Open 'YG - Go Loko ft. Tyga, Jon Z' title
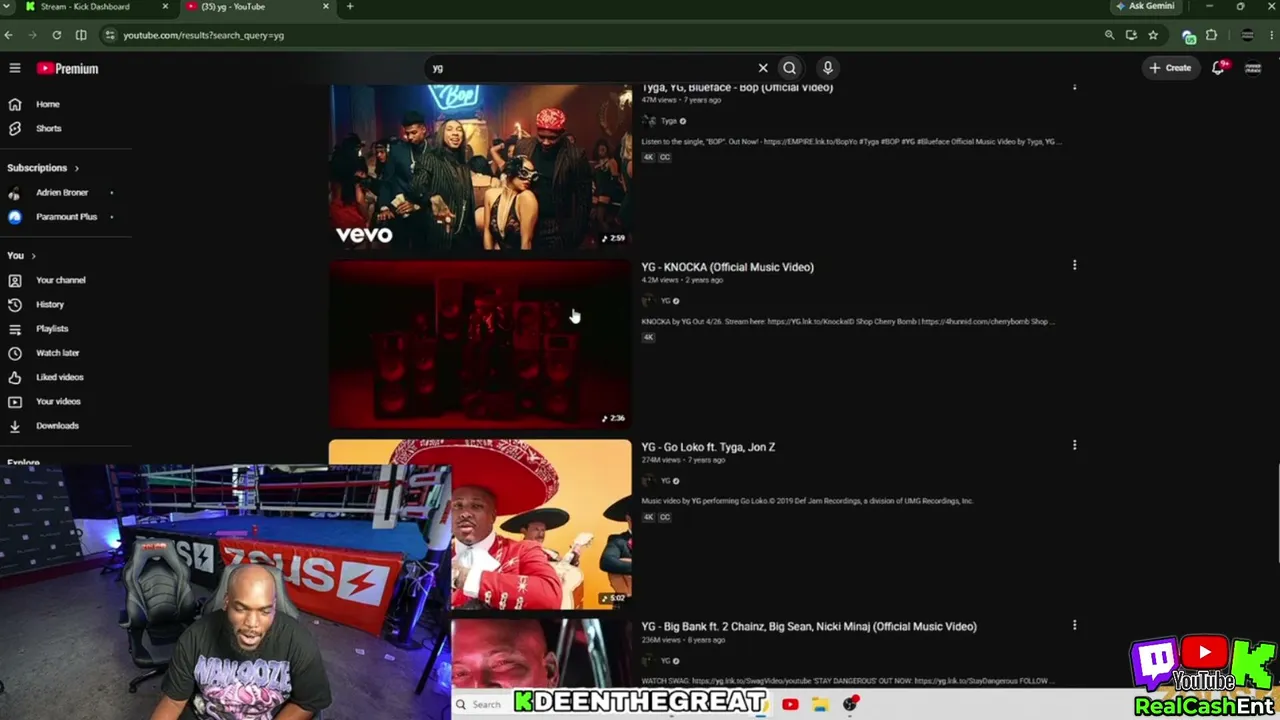The height and width of the screenshot is (720, 1280). tap(708, 447)
